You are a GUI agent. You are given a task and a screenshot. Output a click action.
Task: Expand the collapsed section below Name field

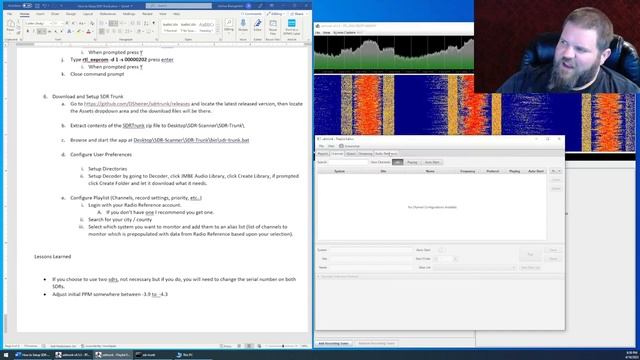[x=319, y=276]
